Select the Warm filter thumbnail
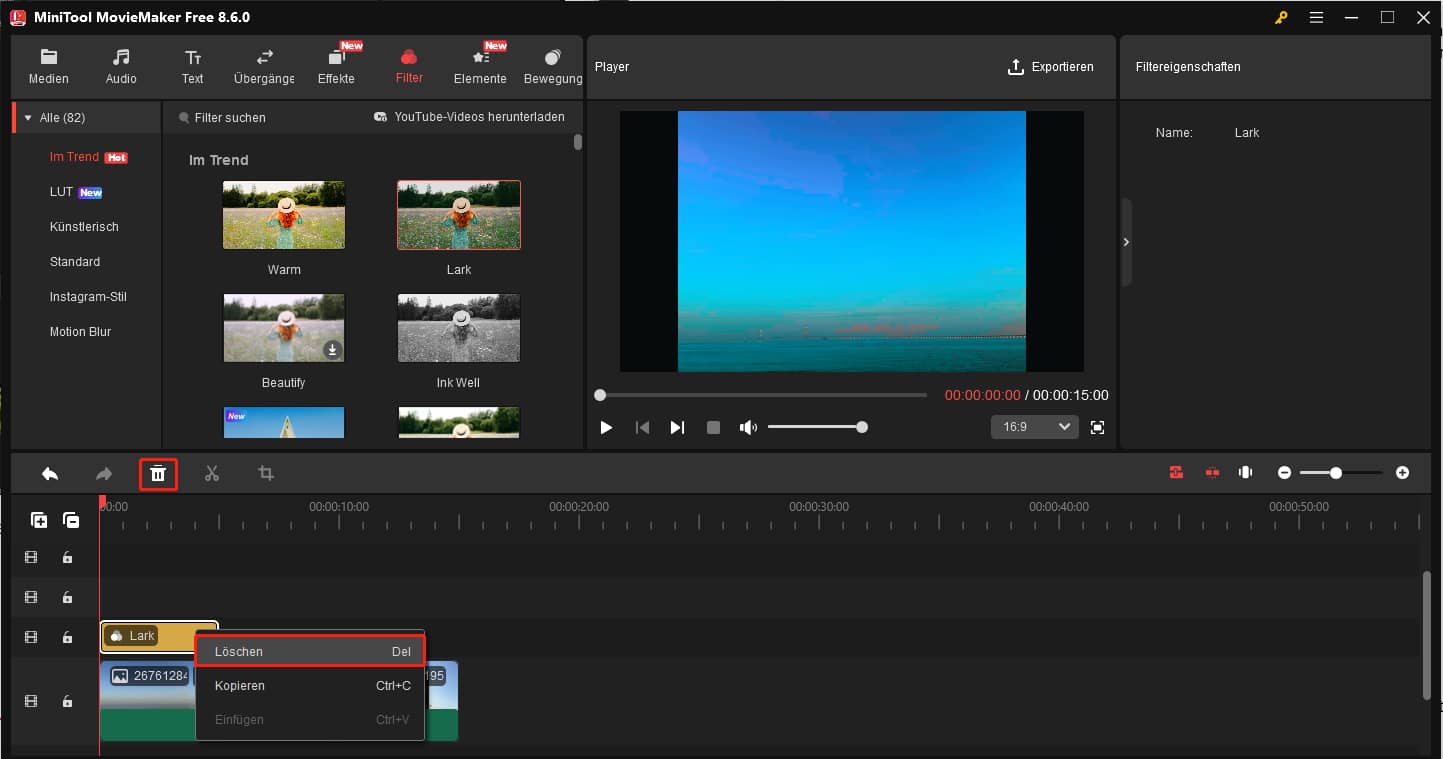Viewport: 1443px width, 759px height. [283, 214]
